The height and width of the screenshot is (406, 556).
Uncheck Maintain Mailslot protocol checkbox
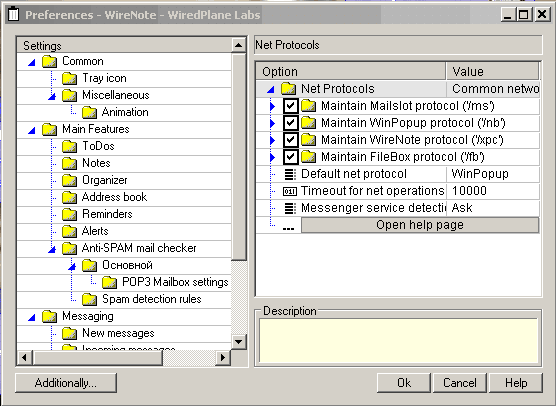tap(290, 106)
